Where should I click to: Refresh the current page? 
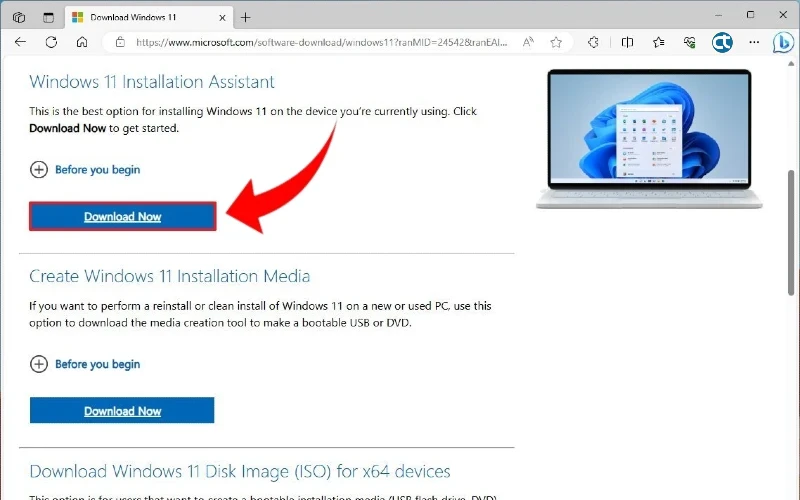(x=51, y=42)
